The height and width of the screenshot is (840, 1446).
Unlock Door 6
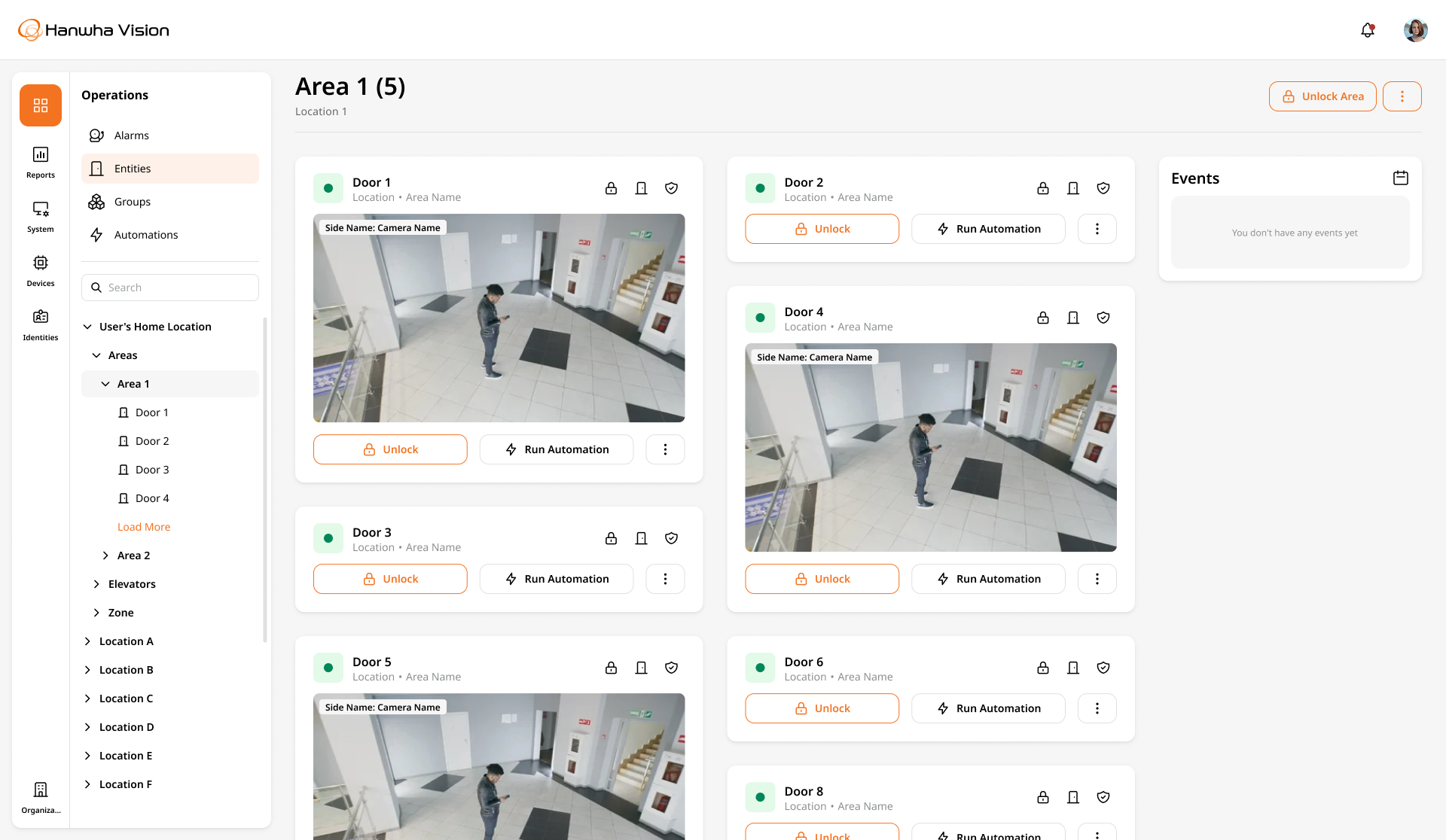coord(822,708)
